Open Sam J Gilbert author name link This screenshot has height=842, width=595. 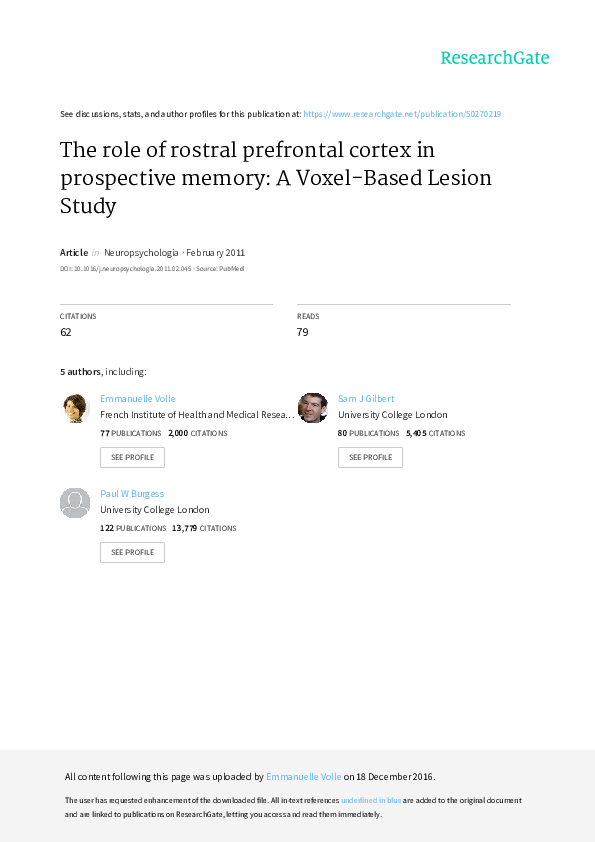366,398
